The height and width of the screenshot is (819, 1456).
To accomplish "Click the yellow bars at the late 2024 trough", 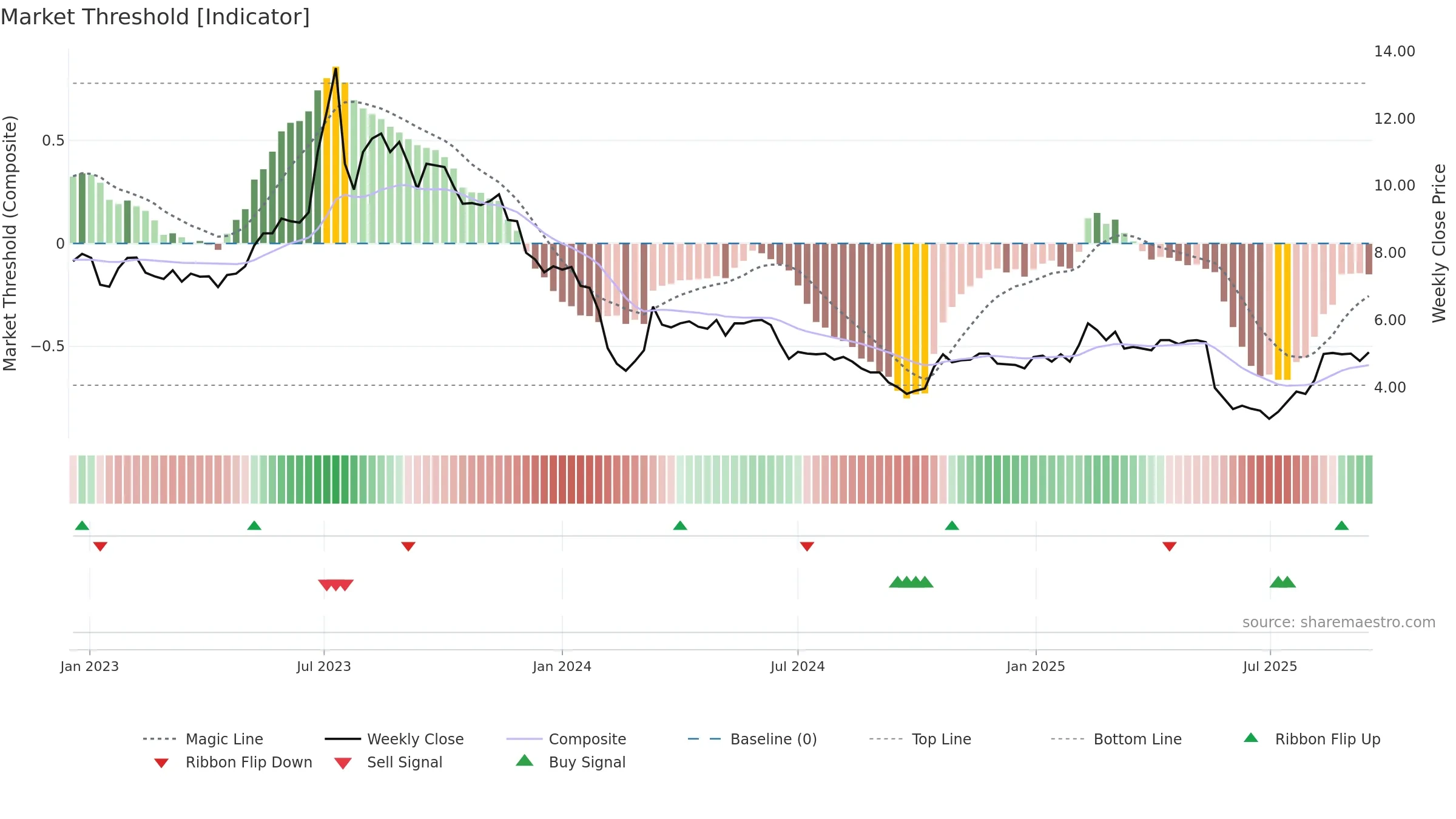I will [x=911, y=320].
